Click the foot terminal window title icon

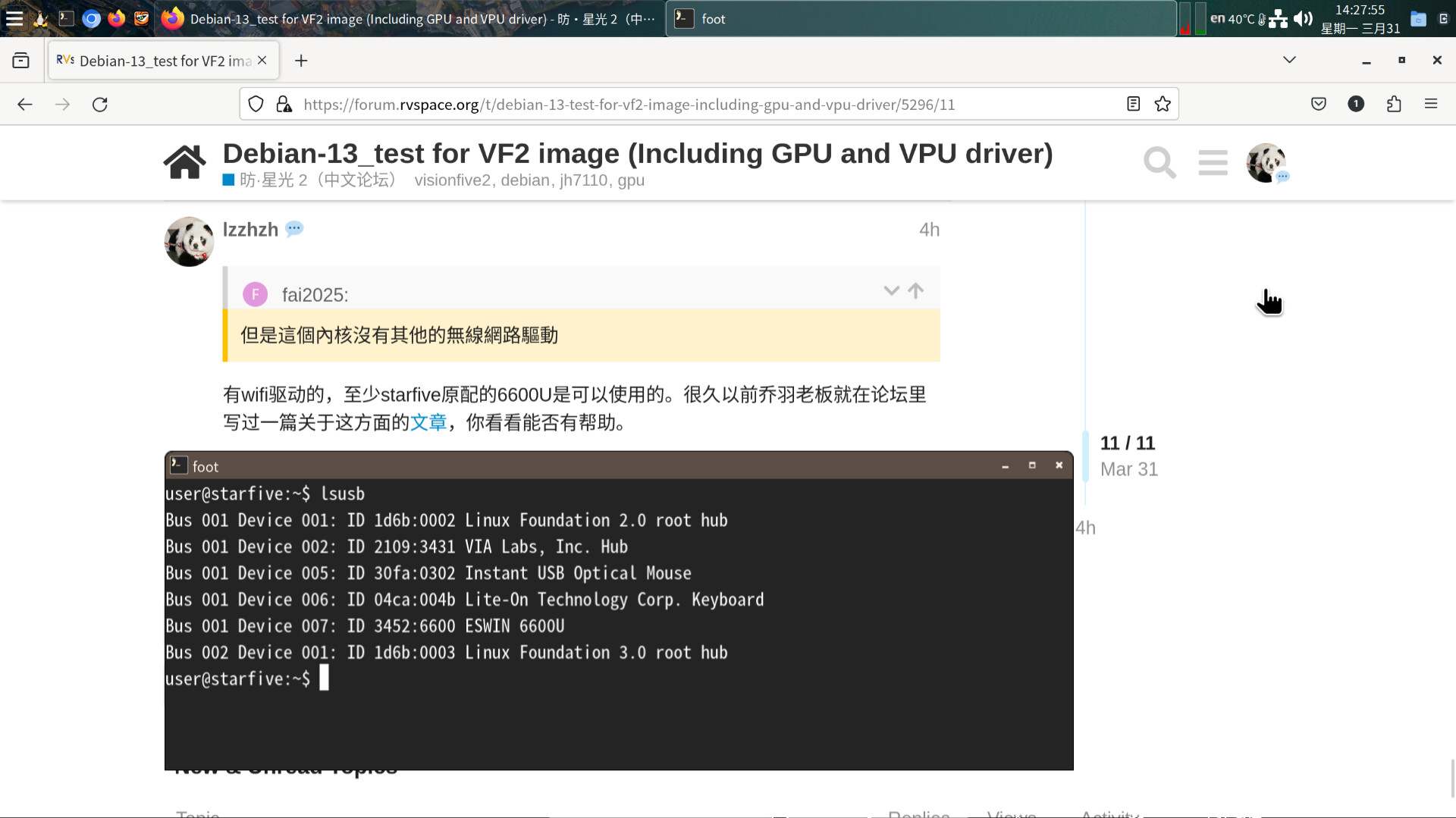[178, 465]
